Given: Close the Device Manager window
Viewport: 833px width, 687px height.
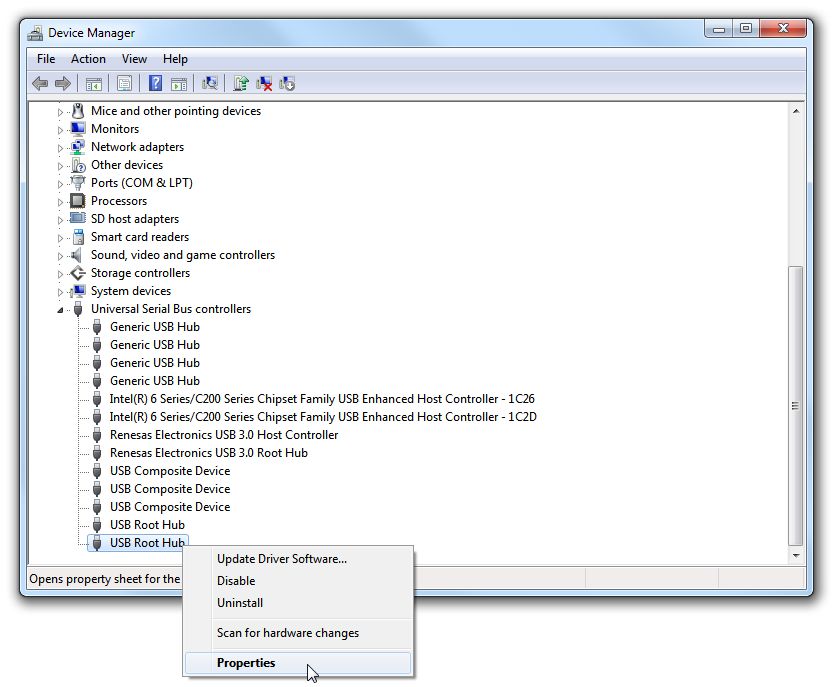Looking at the screenshot, I should coord(783,29).
